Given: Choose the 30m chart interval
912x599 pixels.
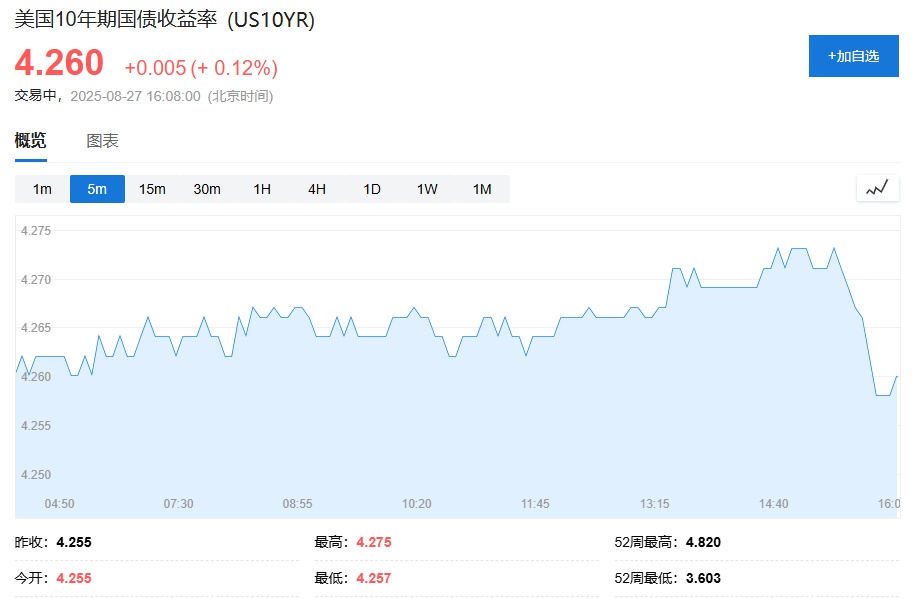Looking at the screenshot, I should tap(207, 189).
